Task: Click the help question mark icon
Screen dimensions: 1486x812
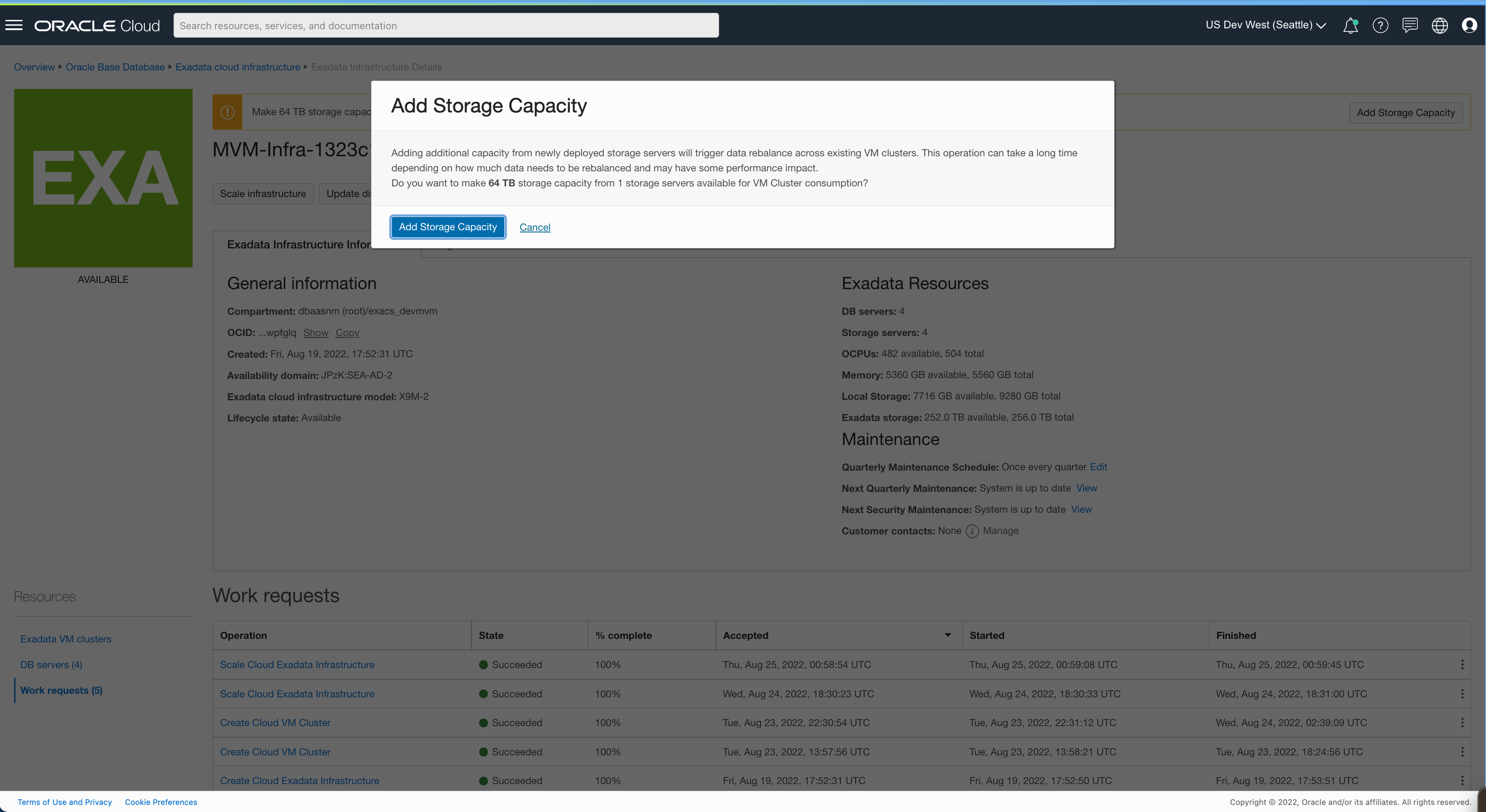Action: tap(1380, 25)
